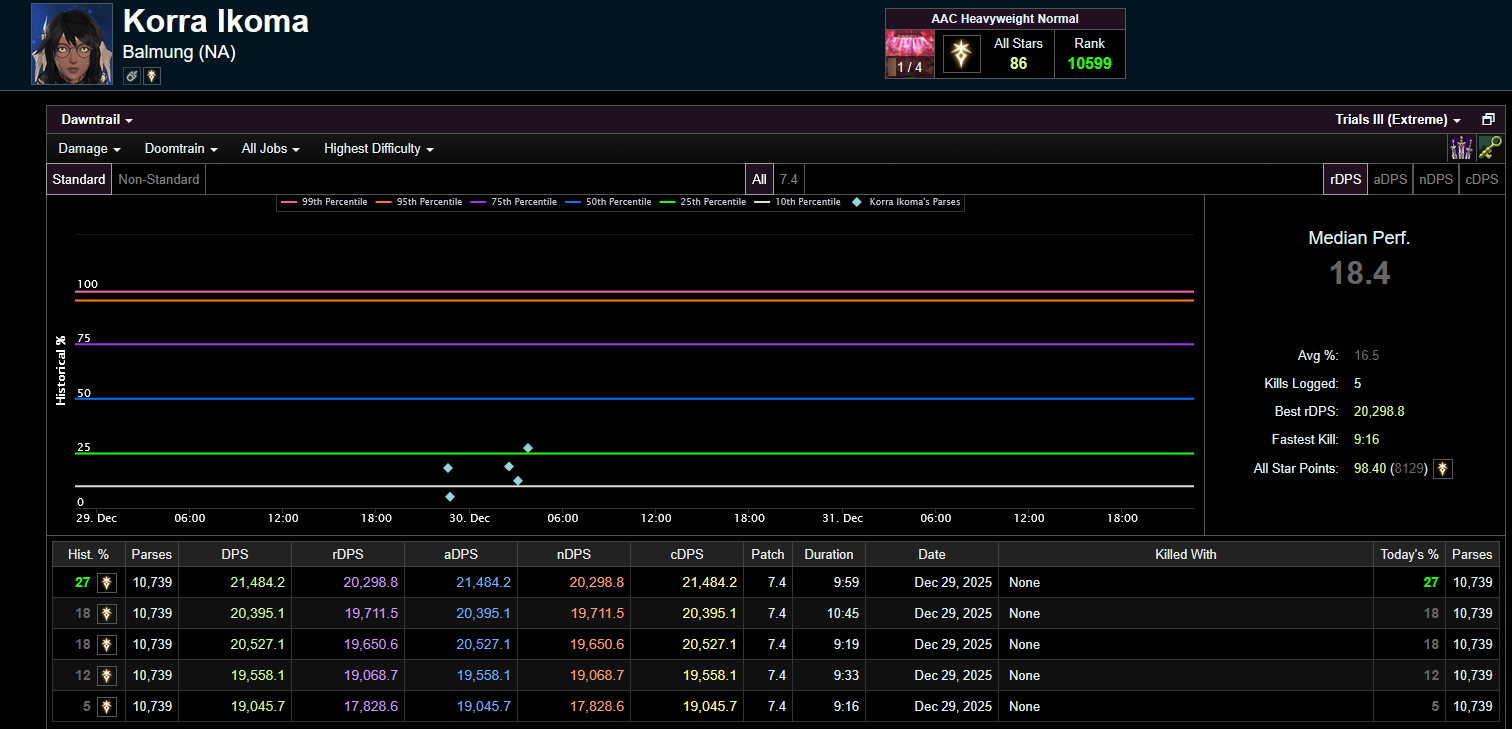Open the AAC Heavyweight raid thumbnail
1512x729 pixels.
910,53
